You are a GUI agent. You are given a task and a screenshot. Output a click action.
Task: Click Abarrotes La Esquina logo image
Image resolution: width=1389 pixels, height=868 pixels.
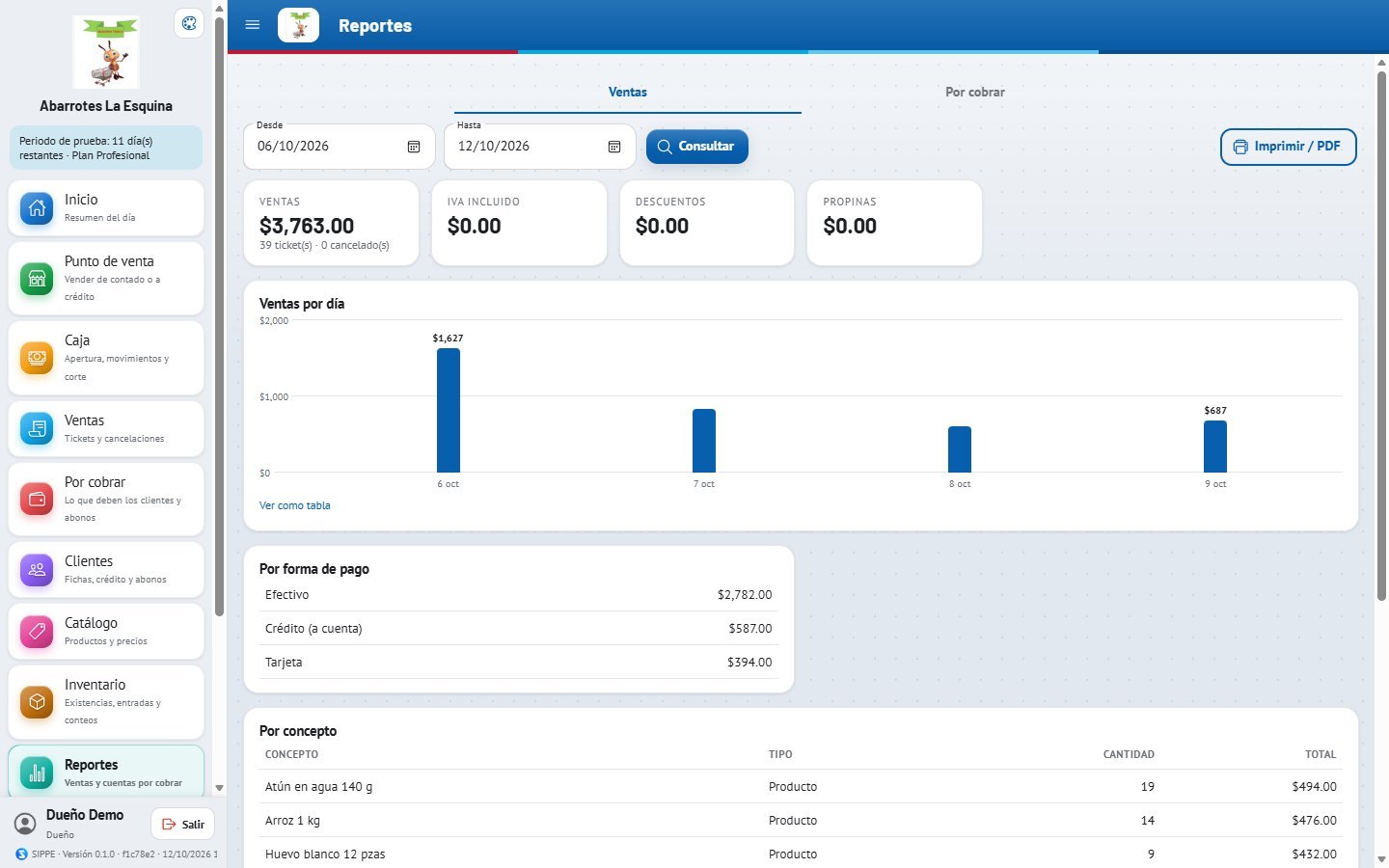click(x=106, y=52)
